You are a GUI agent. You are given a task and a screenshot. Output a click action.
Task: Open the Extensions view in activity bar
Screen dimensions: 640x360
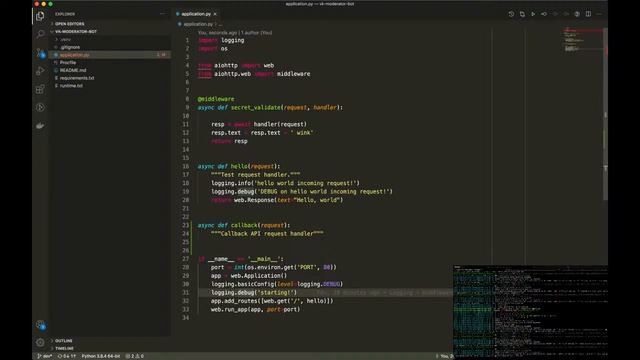(40, 89)
